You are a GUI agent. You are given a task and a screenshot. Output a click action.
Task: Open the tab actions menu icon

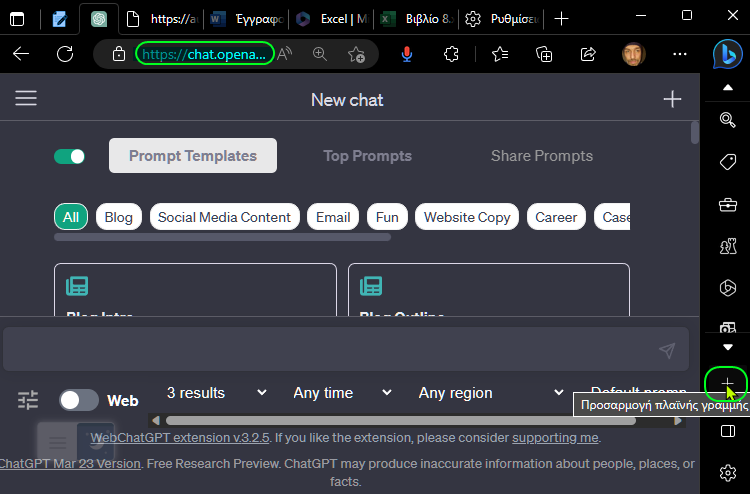(x=17, y=19)
